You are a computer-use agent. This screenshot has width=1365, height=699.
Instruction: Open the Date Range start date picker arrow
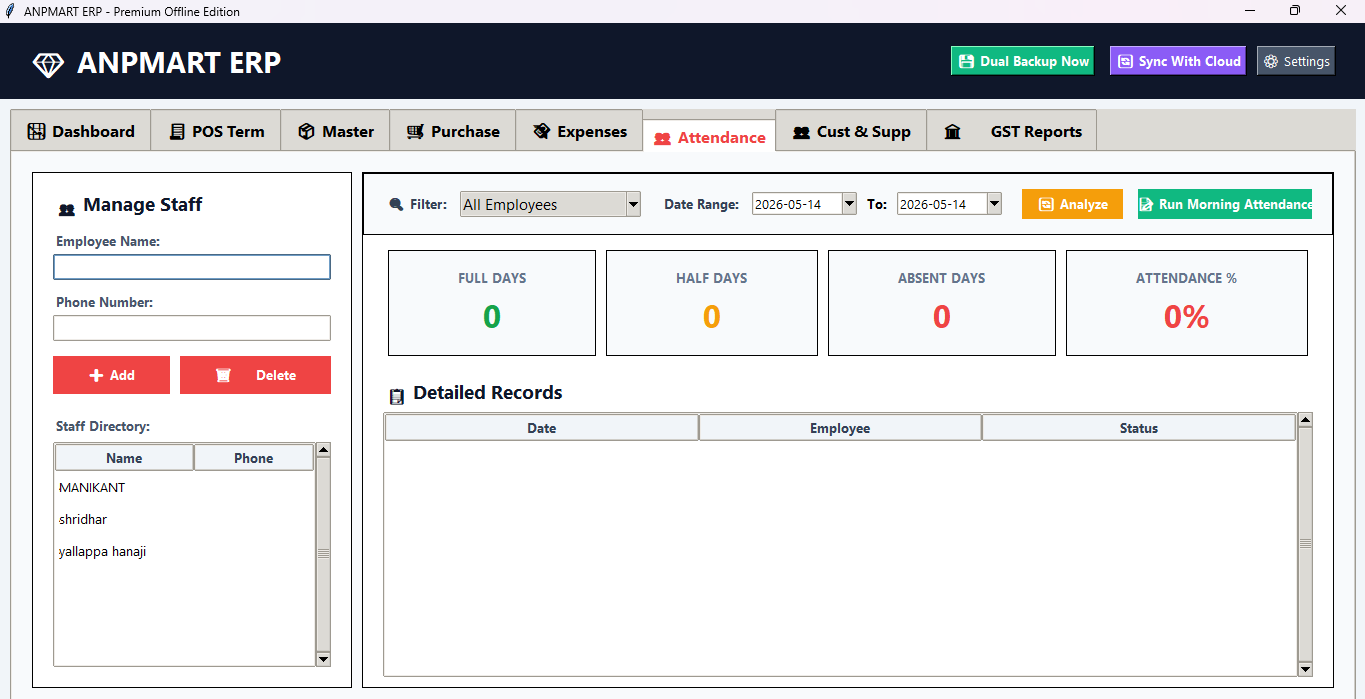[x=849, y=204]
